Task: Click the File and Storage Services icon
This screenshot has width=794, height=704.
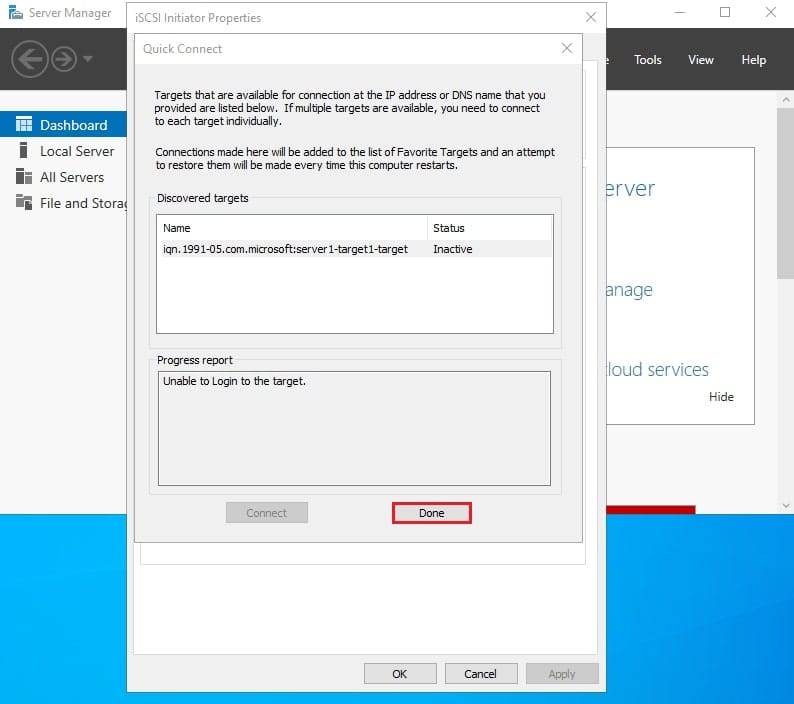Action: (x=24, y=202)
